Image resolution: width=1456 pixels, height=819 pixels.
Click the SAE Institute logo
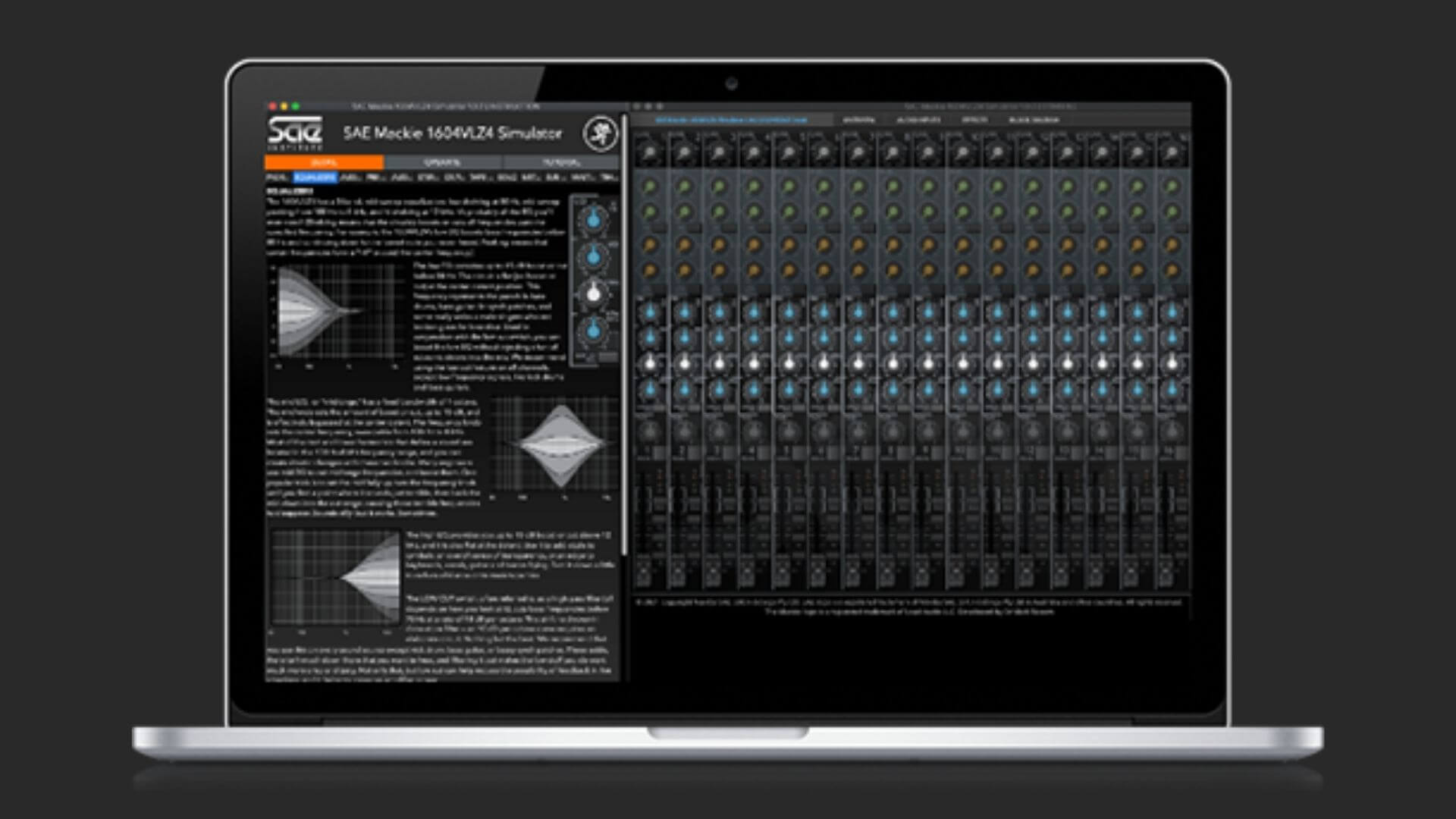(x=295, y=134)
